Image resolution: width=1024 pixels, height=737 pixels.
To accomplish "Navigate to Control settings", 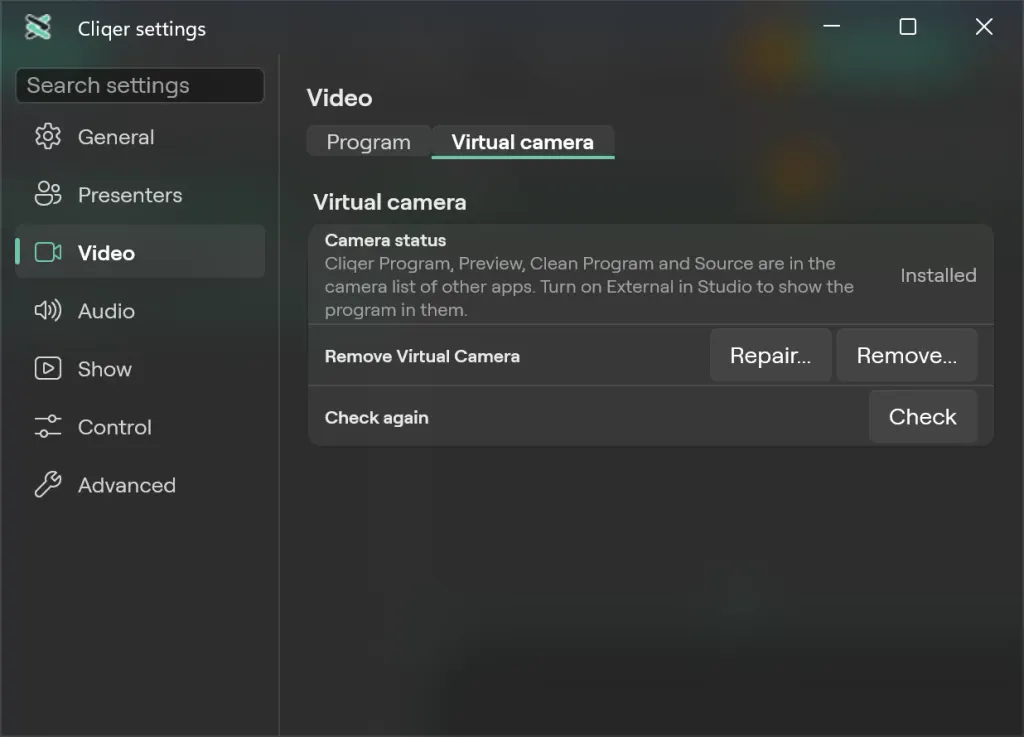I will pos(140,428).
